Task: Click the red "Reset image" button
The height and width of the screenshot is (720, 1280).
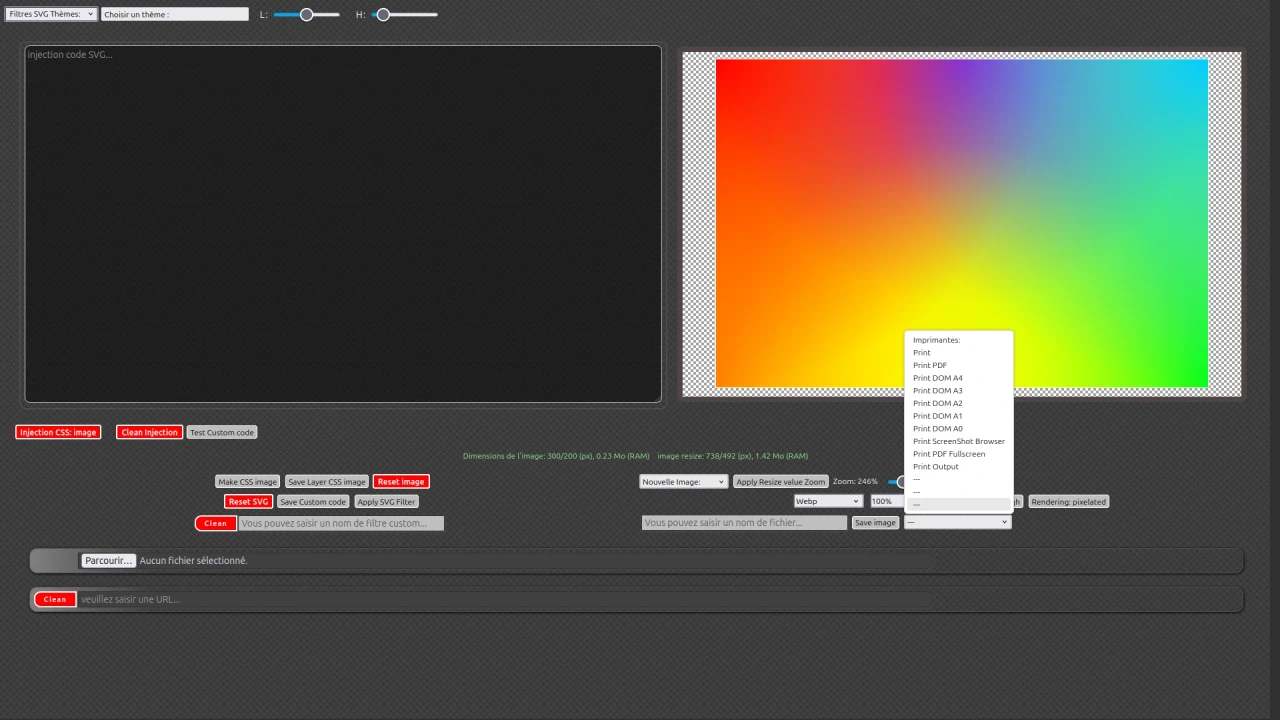Action: 400,481
